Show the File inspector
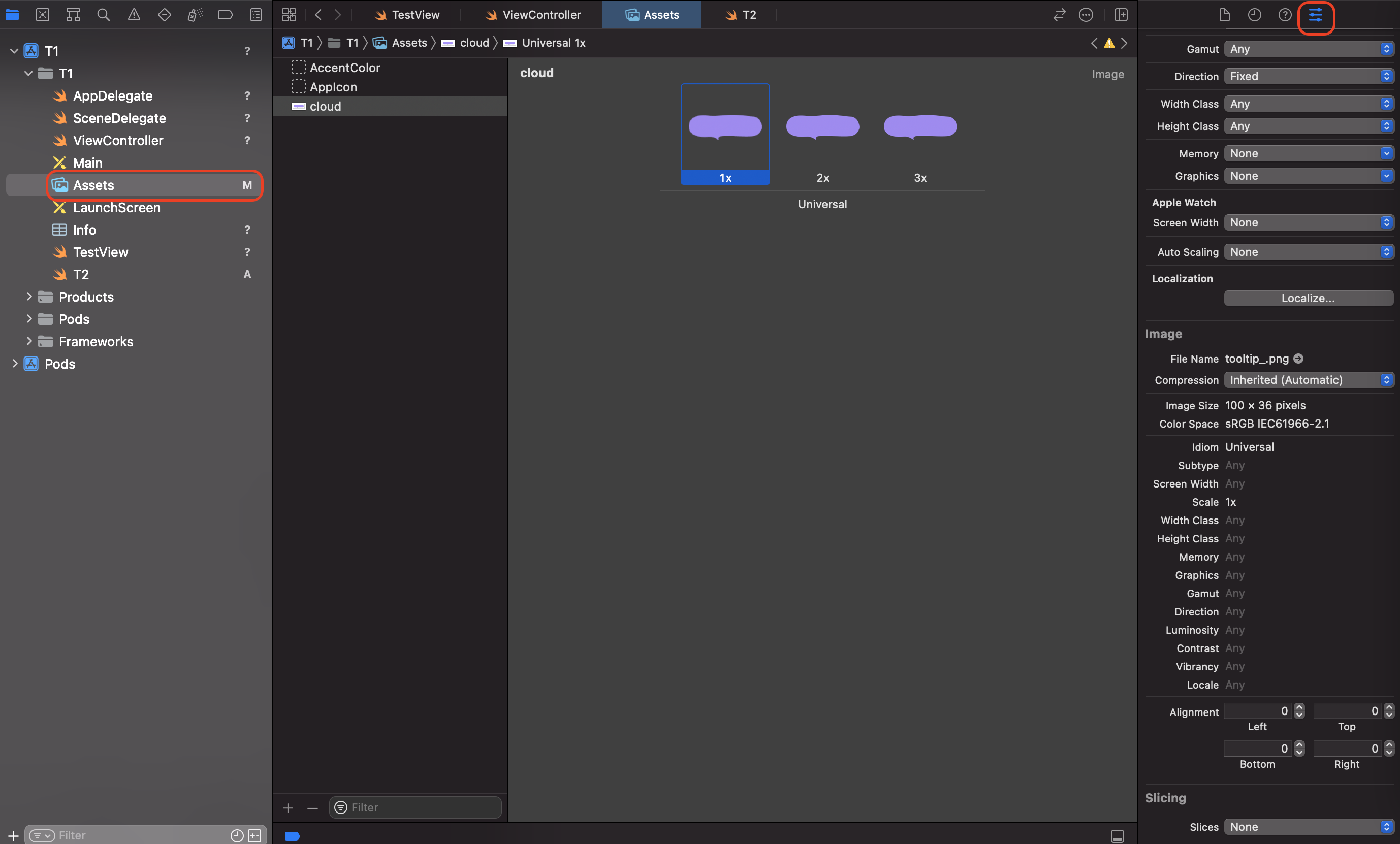Viewport: 1400px width, 844px height. (x=1224, y=15)
